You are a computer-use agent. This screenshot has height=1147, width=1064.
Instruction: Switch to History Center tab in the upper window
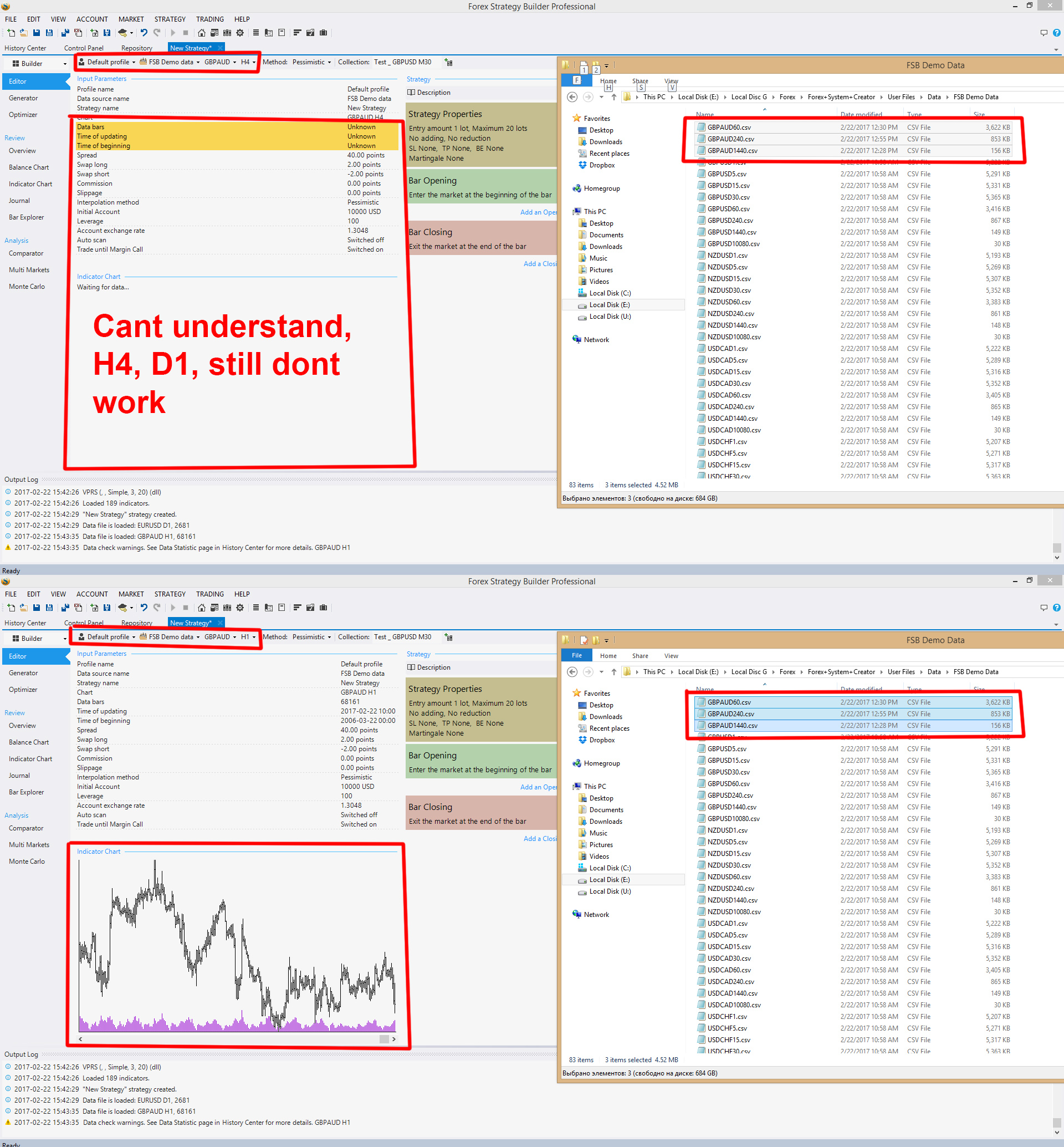click(25, 48)
